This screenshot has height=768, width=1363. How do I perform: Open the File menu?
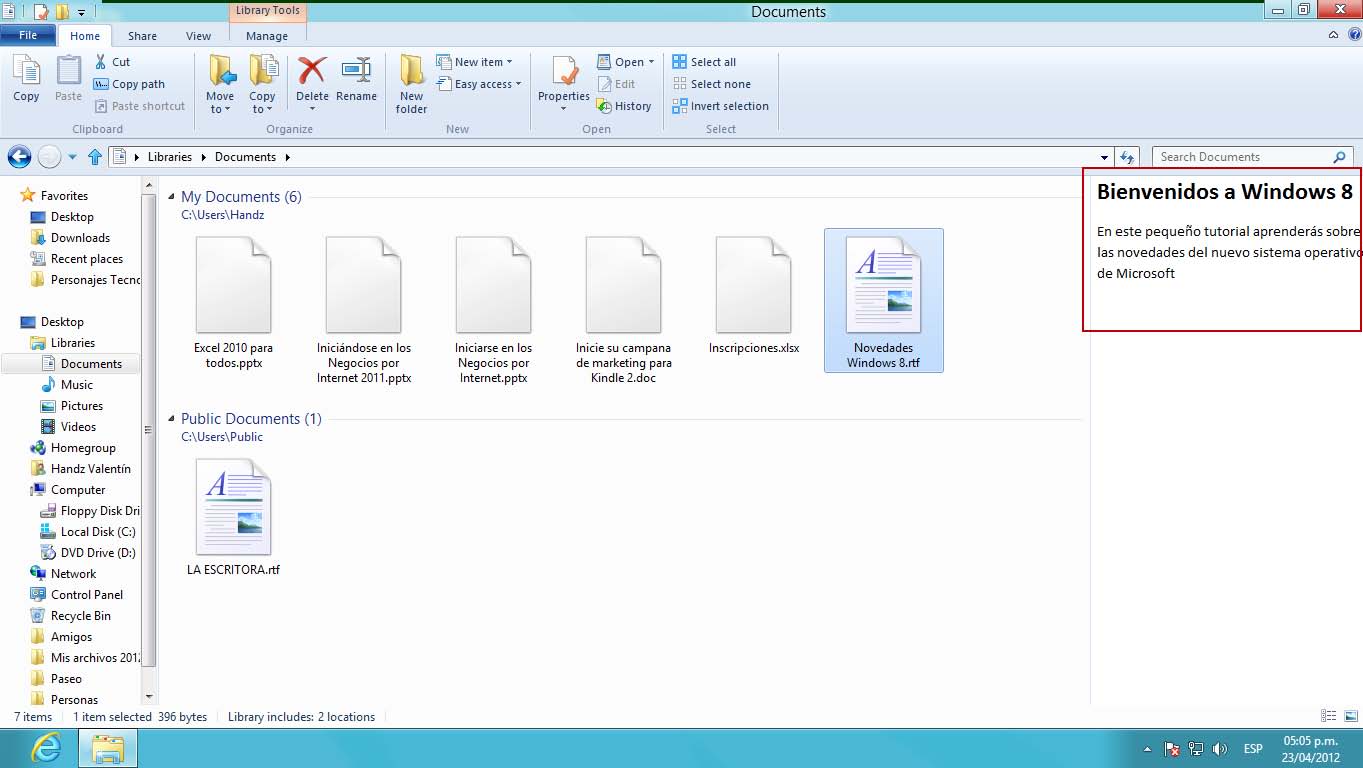(28, 36)
